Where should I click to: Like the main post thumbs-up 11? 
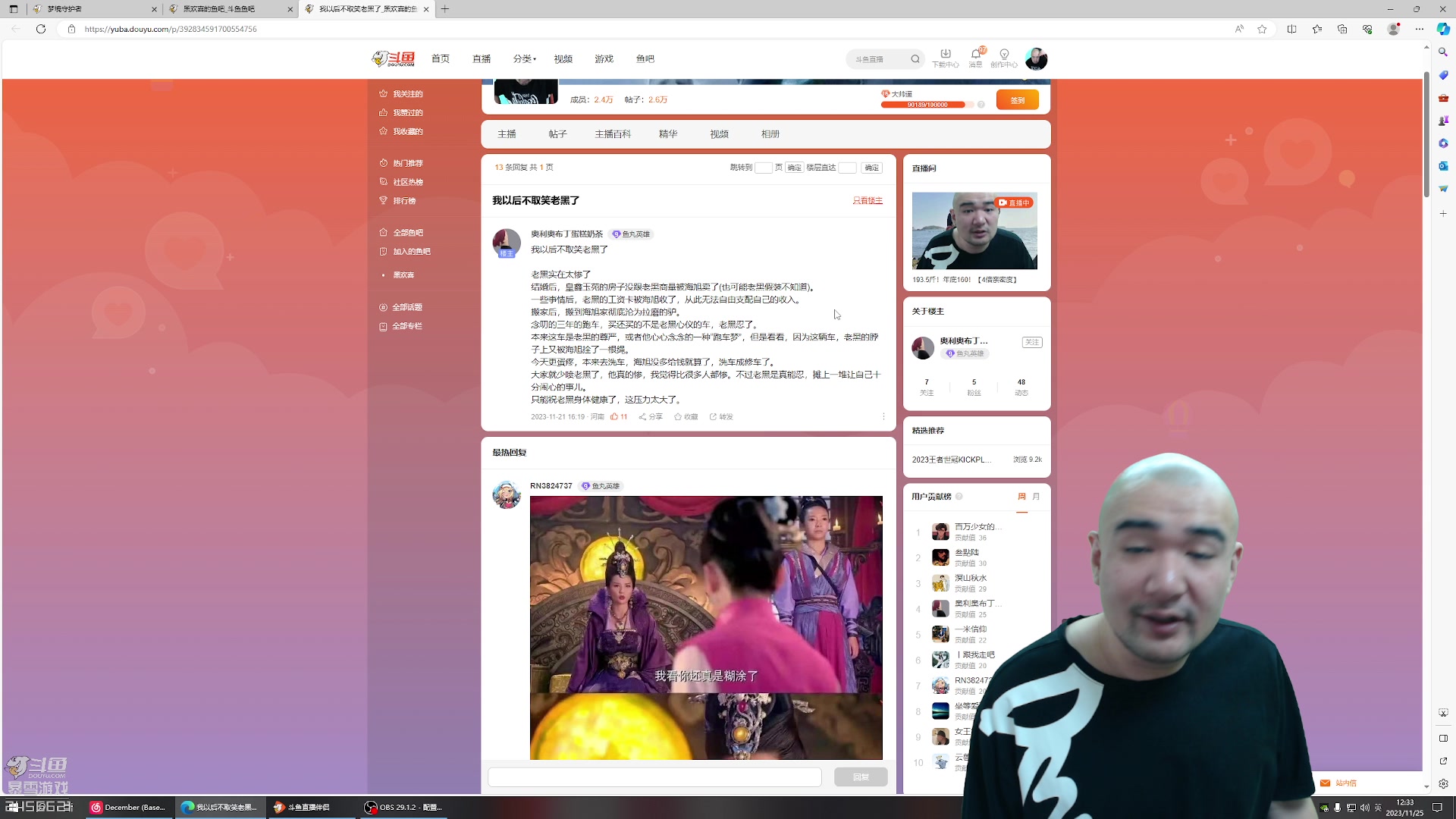[x=619, y=416]
